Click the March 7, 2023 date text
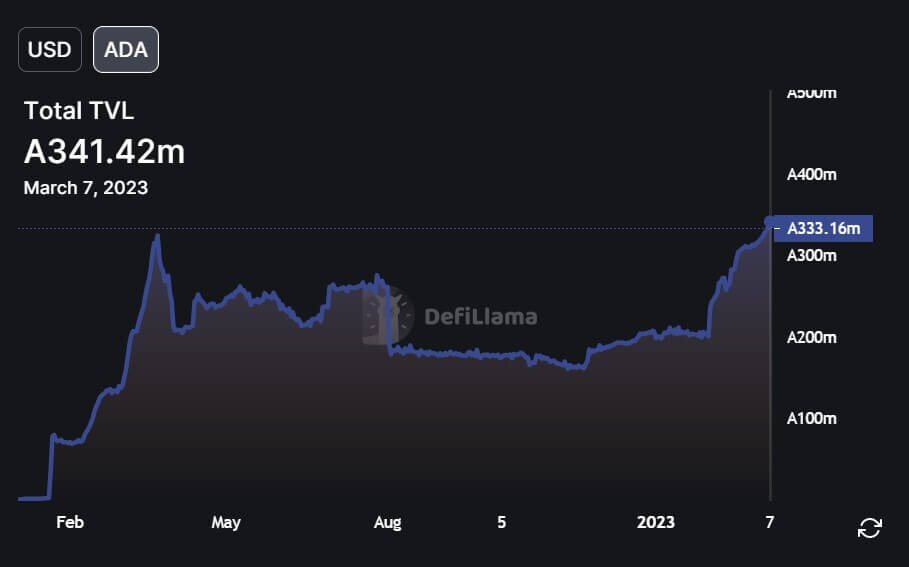Image resolution: width=909 pixels, height=567 pixels. point(86,188)
